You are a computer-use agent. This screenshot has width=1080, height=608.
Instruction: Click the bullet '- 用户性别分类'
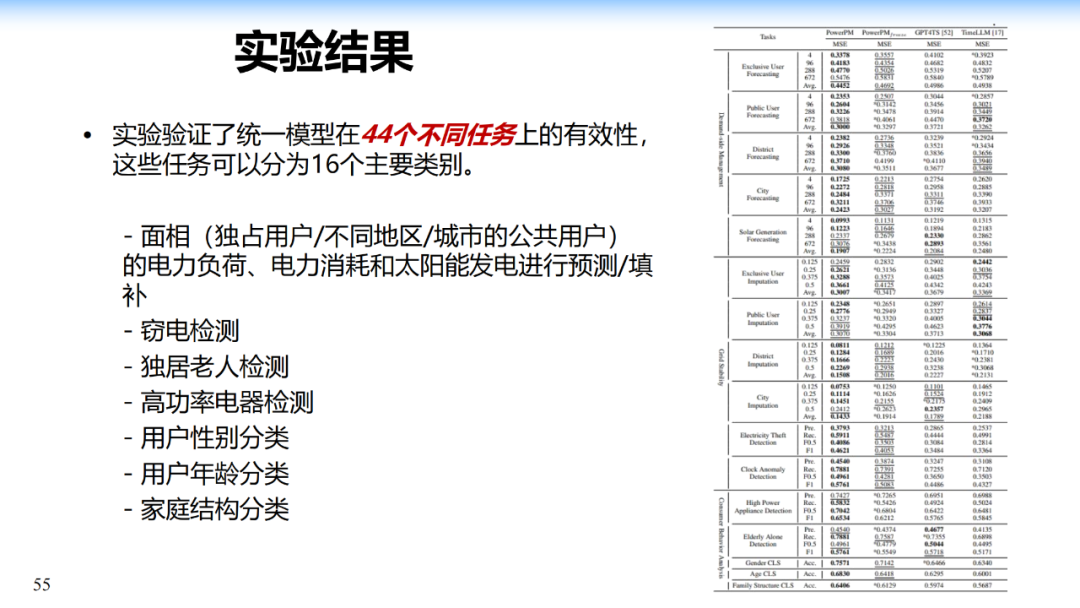[206, 439]
